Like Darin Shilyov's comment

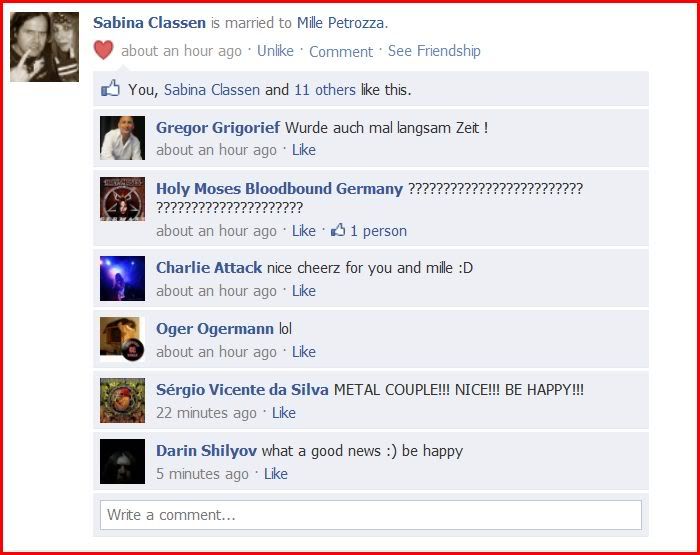click(275, 474)
